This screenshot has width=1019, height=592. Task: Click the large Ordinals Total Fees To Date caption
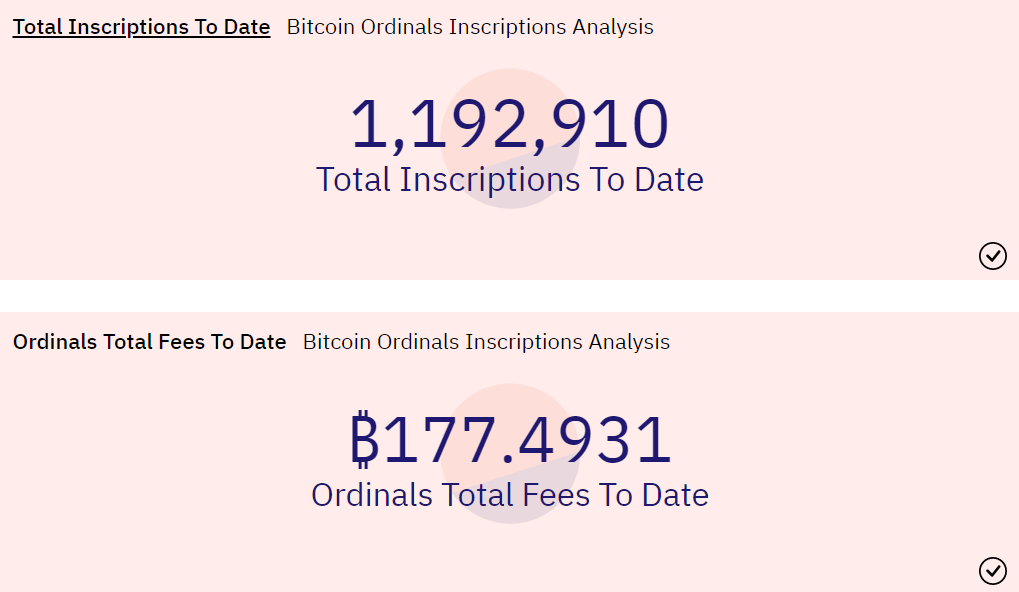point(509,495)
